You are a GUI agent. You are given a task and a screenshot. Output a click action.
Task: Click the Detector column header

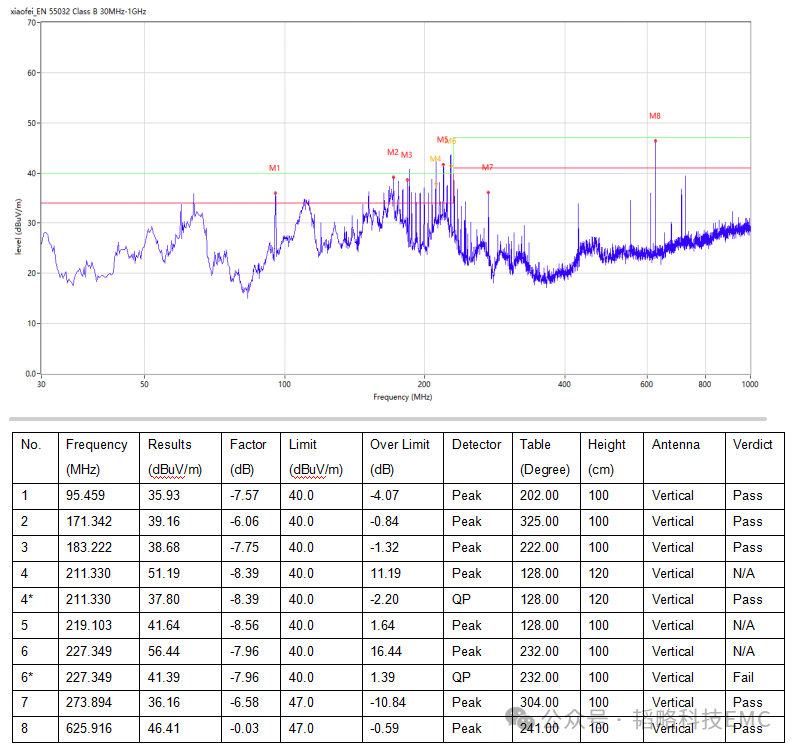[476, 445]
